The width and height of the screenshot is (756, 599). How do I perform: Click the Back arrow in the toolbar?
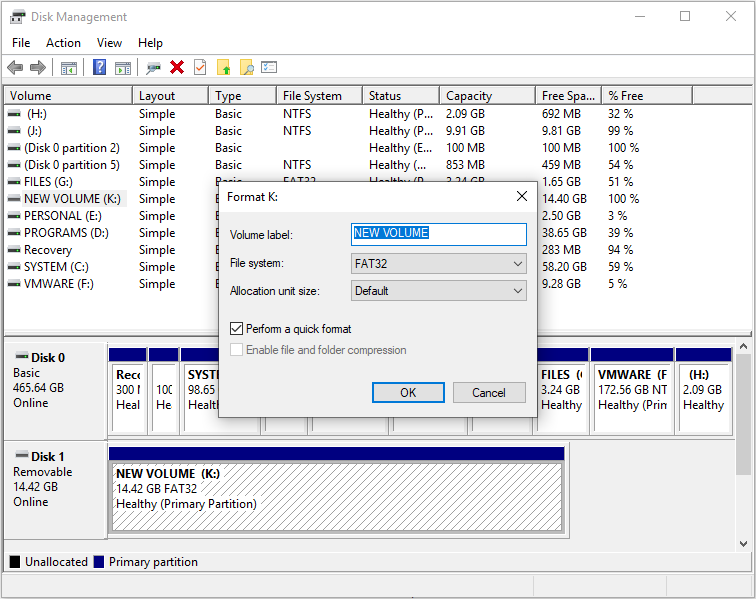point(15,67)
